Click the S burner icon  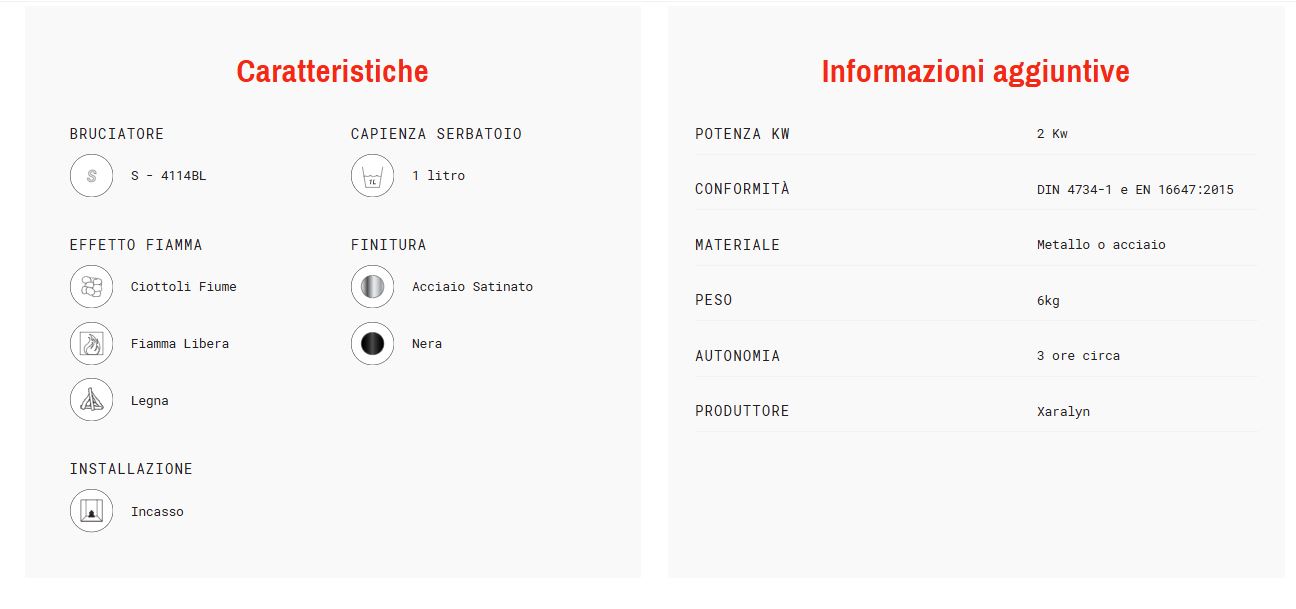pyautogui.click(x=91, y=176)
